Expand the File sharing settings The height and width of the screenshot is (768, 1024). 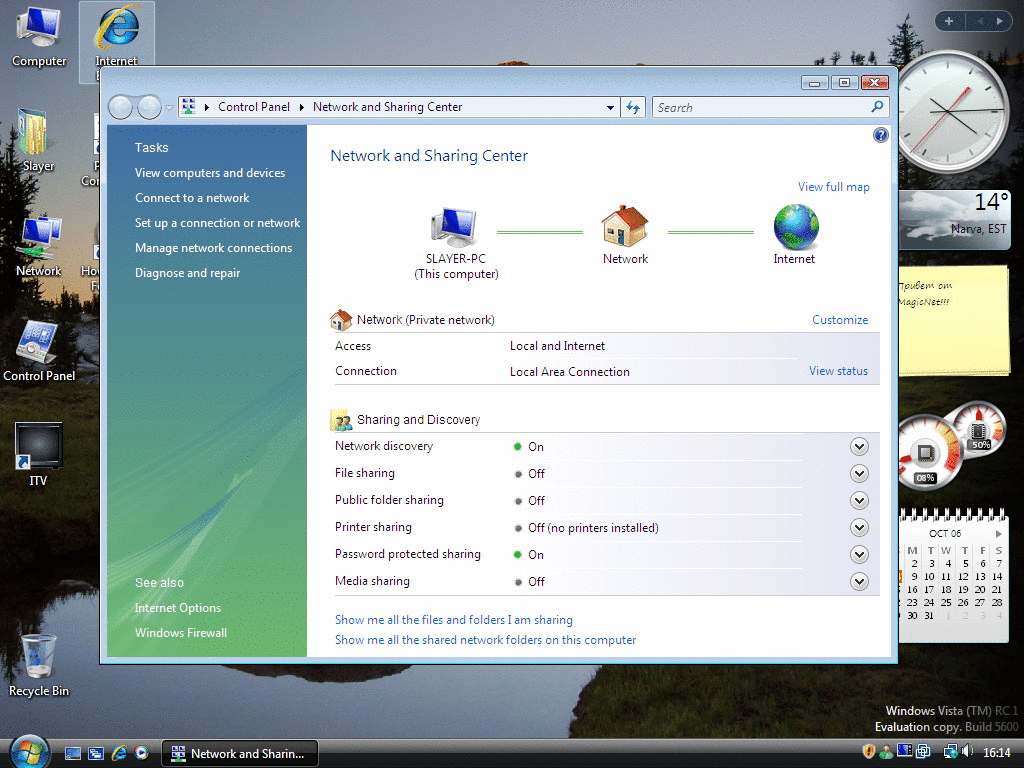[x=859, y=473]
